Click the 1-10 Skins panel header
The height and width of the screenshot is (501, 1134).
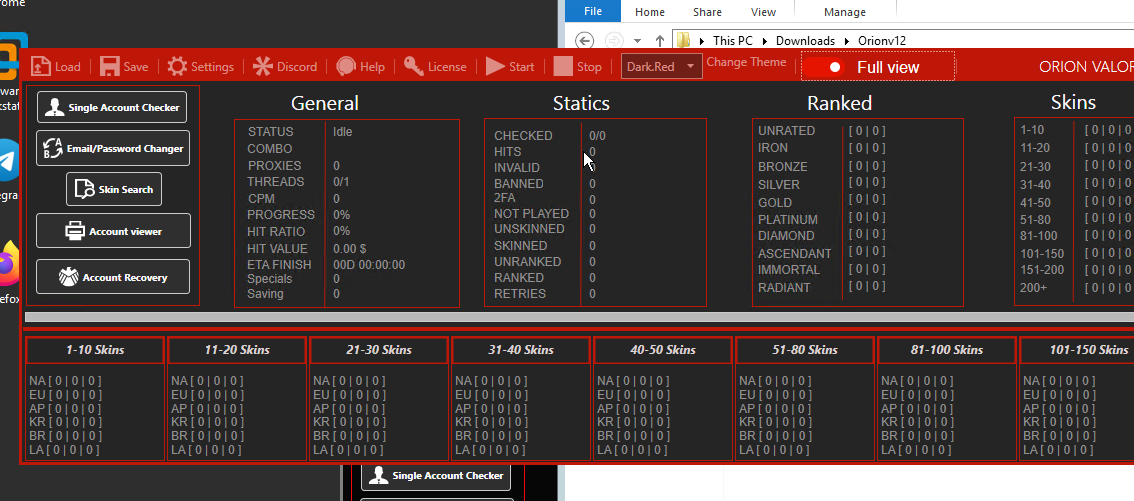point(95,350)
